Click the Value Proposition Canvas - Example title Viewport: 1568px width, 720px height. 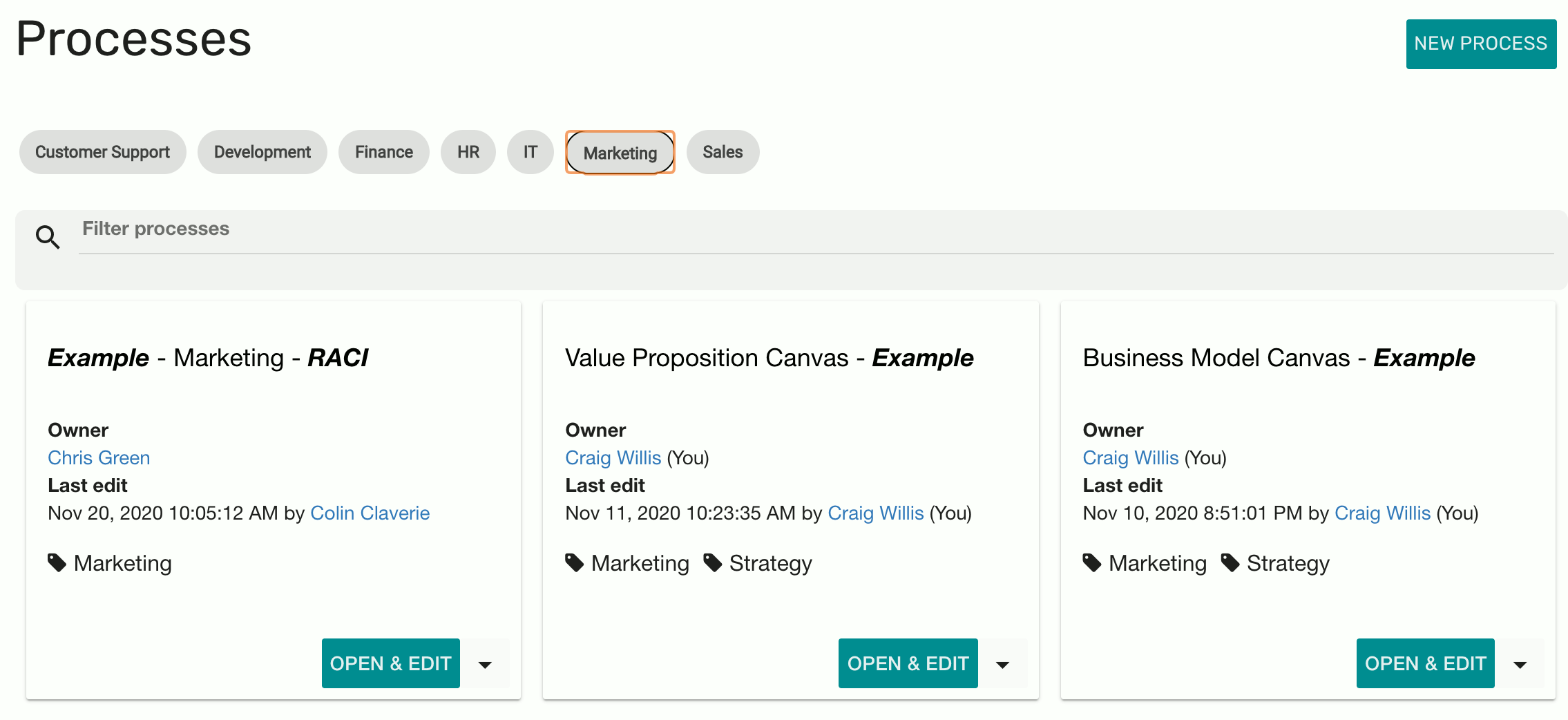769,358
